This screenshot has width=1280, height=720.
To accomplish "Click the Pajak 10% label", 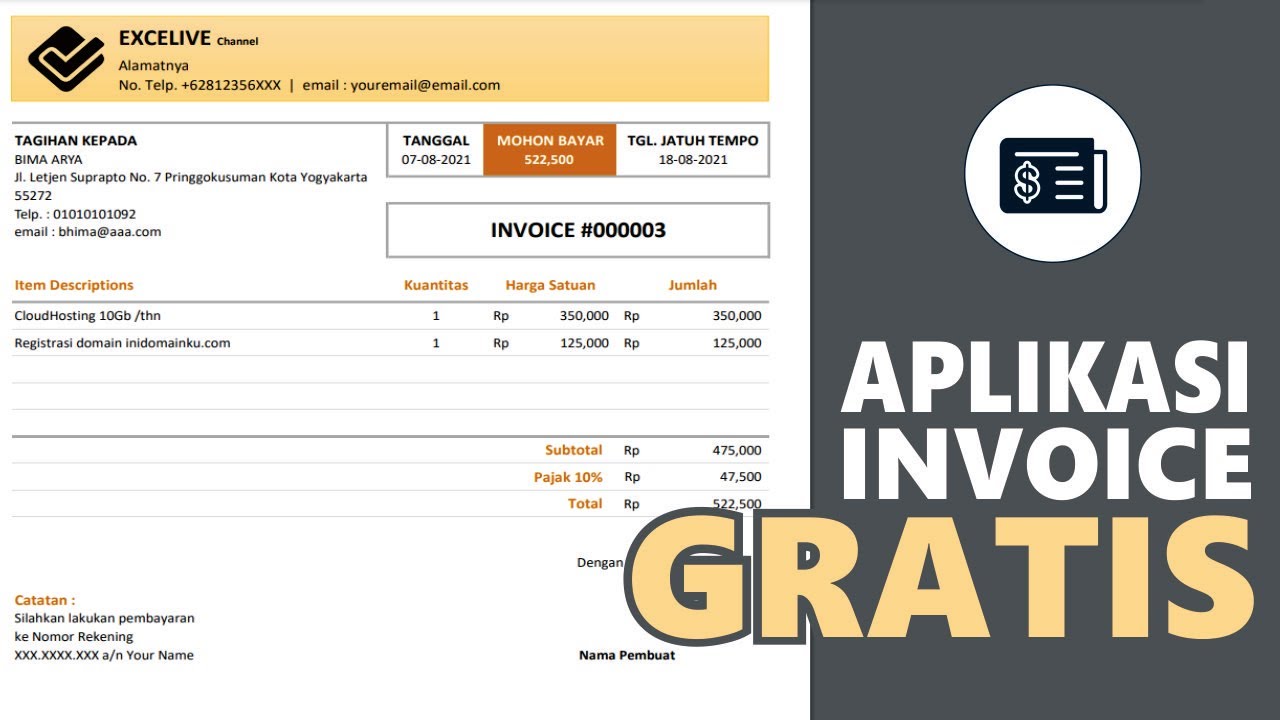I will click(568, 477).
